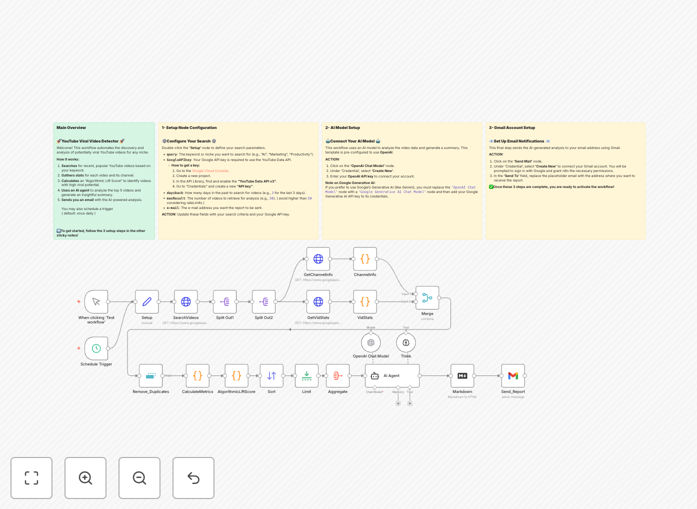Add a Tool sub-node to AI Agent

coord(410,404)
